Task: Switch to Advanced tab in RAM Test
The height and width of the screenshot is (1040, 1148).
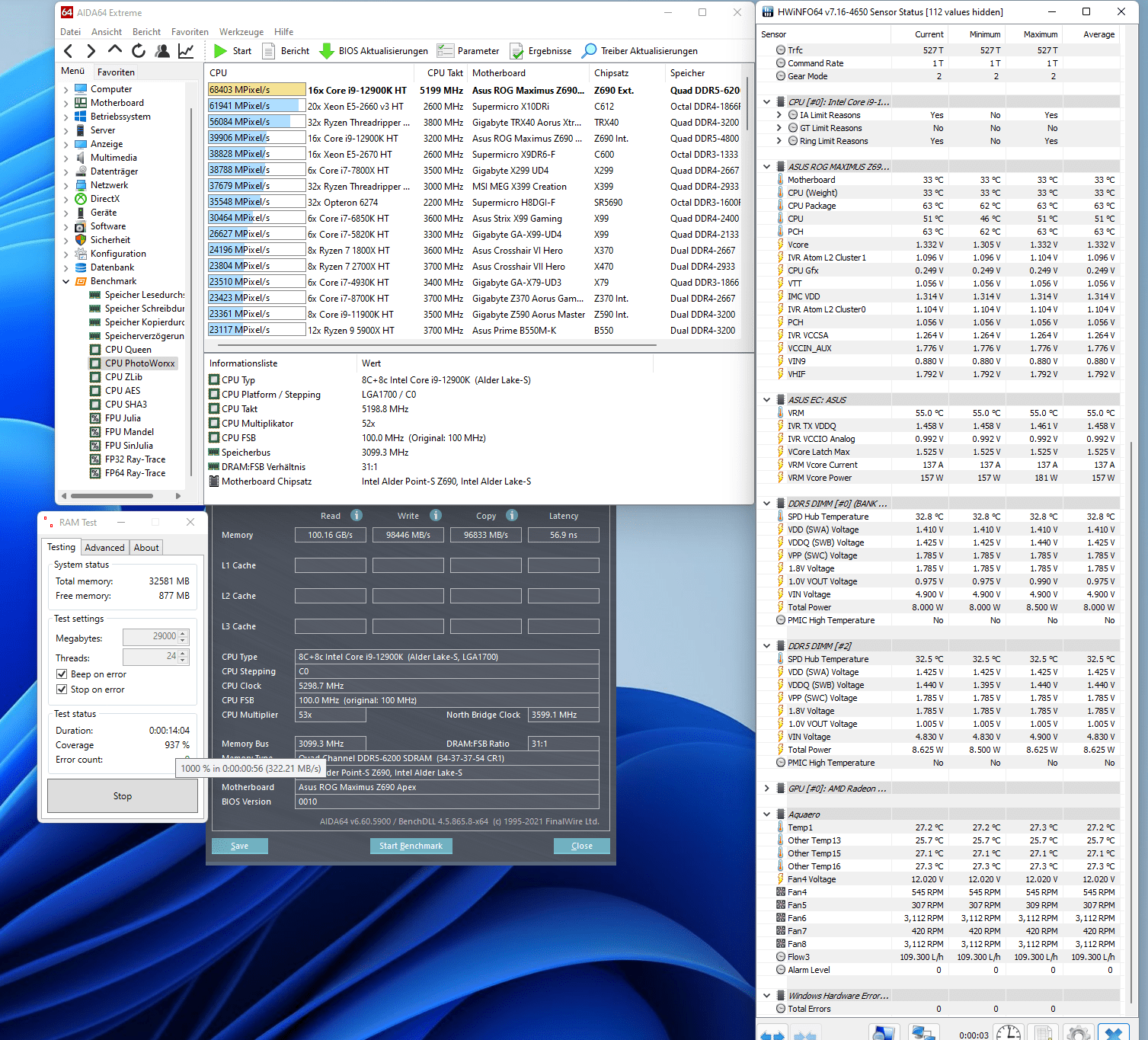Action: point(104,548)
